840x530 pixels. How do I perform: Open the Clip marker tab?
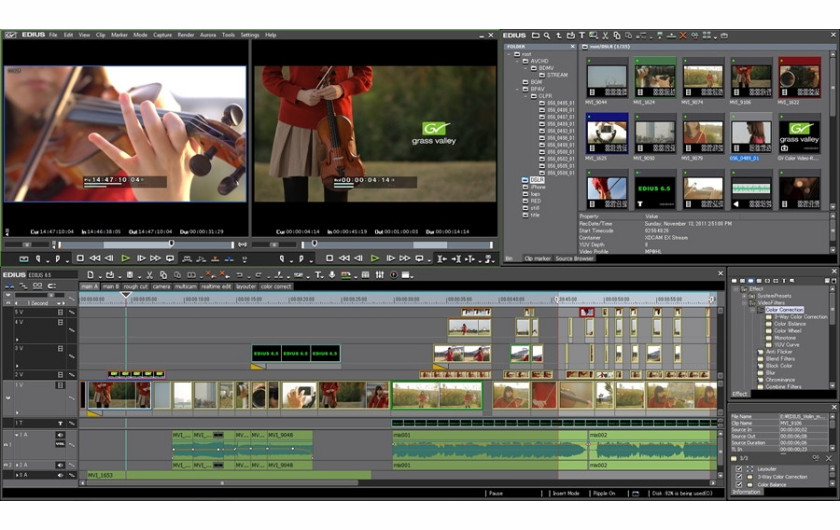coord(537,258)
